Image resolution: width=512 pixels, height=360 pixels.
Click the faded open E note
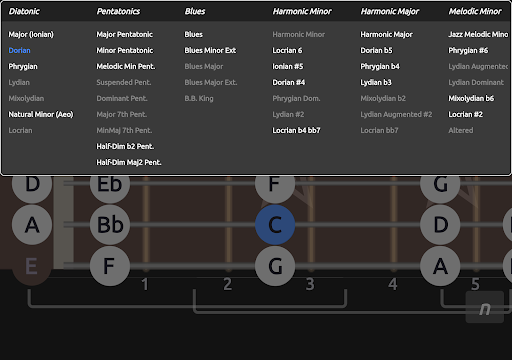(32, 266)
